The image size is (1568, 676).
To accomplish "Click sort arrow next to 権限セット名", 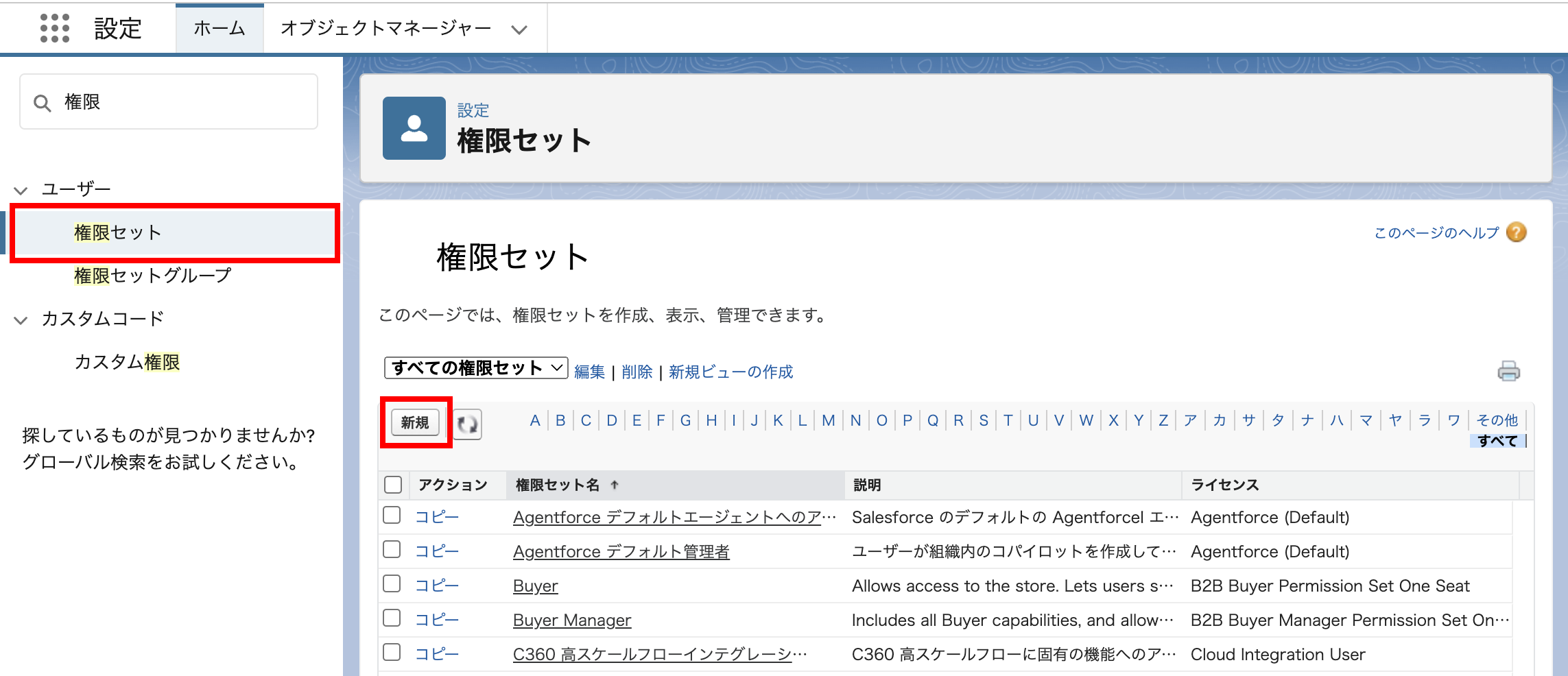I will (615, 485).
